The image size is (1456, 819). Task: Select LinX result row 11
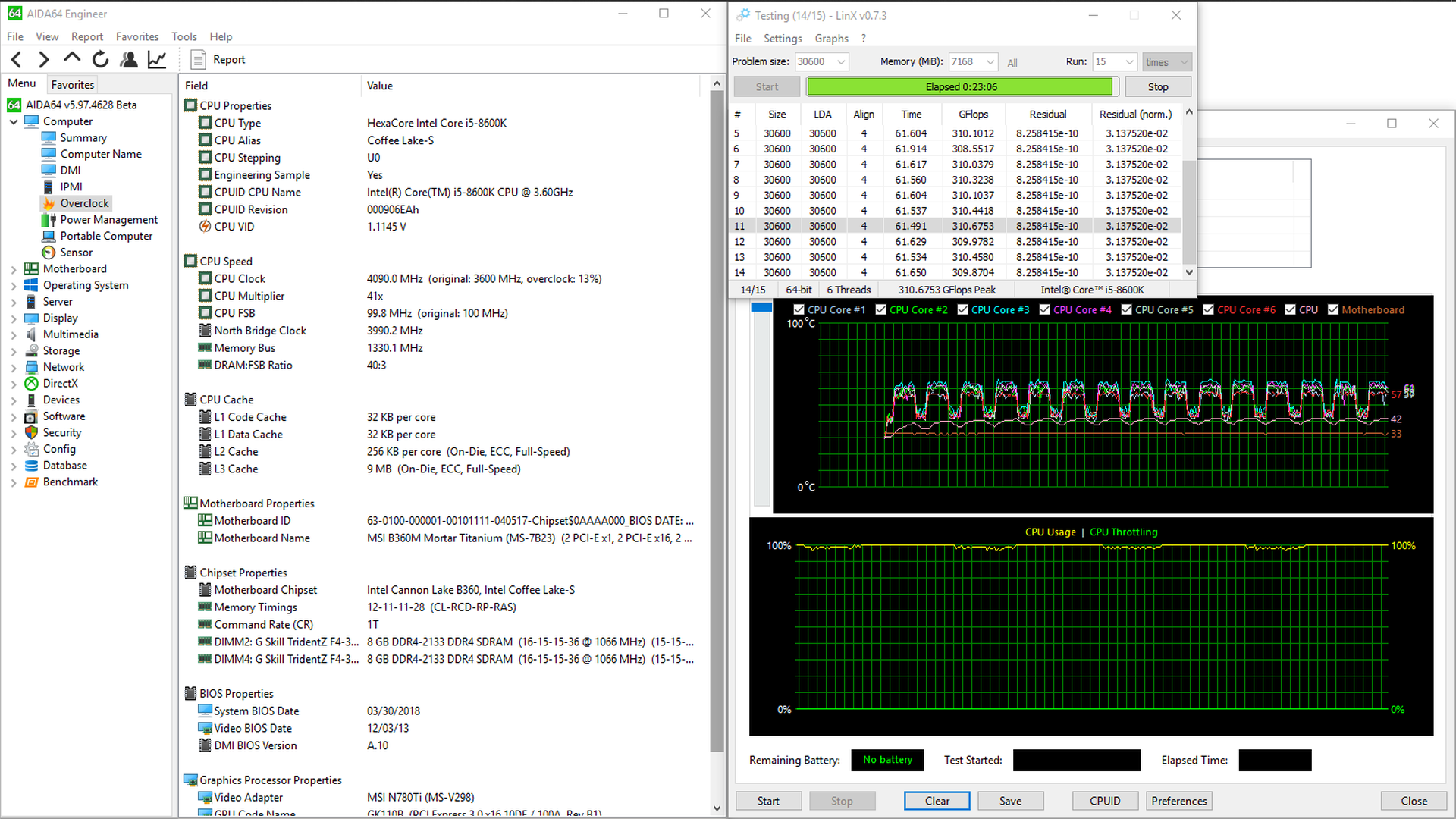click(955, 226)
